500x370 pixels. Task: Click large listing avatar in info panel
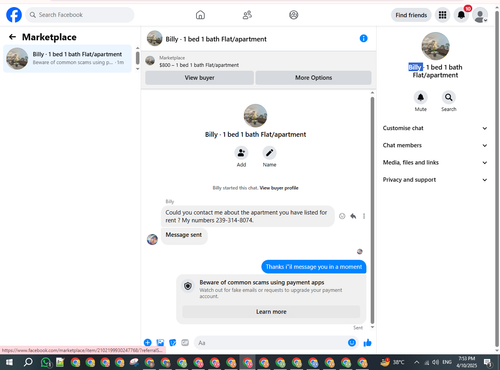435,46
